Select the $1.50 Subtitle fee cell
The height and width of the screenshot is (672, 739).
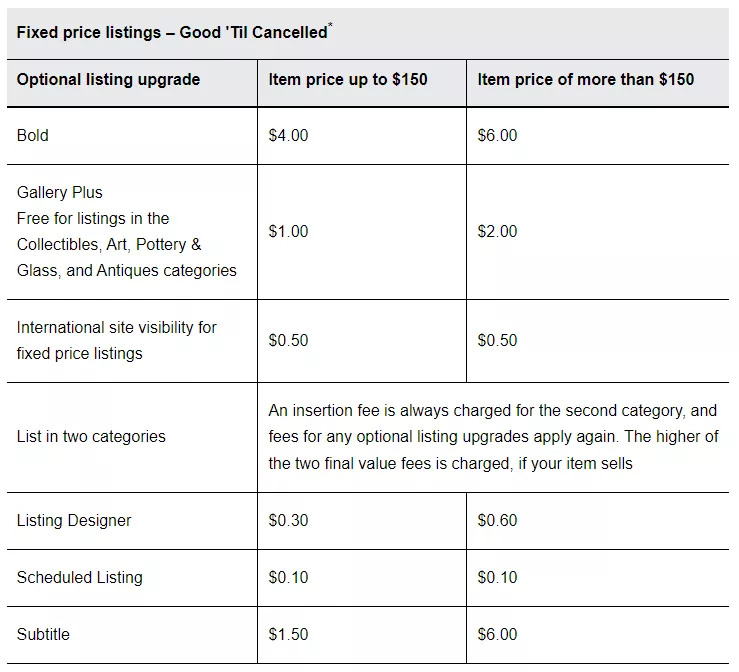(x=288, y=634)
